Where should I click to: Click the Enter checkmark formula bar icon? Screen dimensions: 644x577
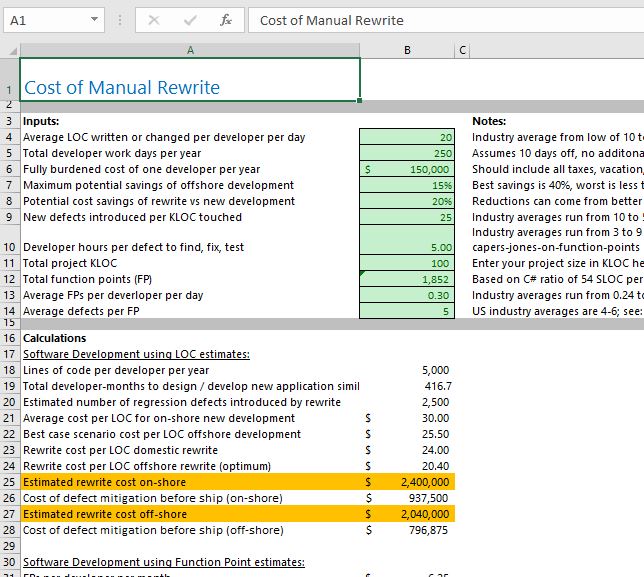click(x=190, y=20)
